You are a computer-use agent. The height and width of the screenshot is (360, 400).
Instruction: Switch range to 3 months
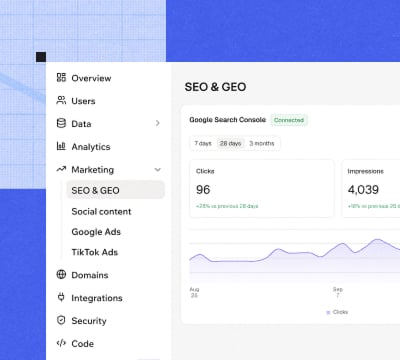(262, 143)
